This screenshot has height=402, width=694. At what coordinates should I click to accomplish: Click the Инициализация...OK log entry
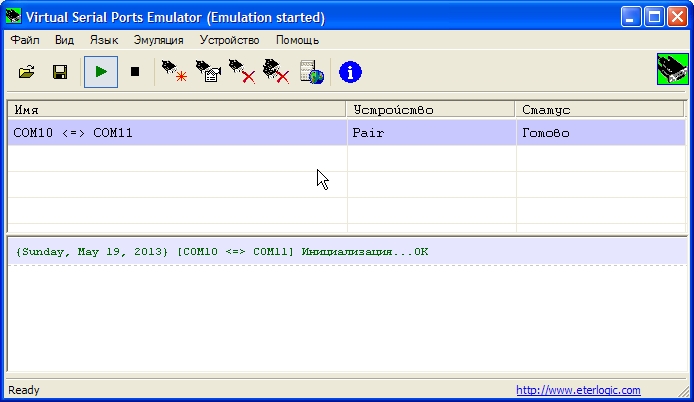347,251
